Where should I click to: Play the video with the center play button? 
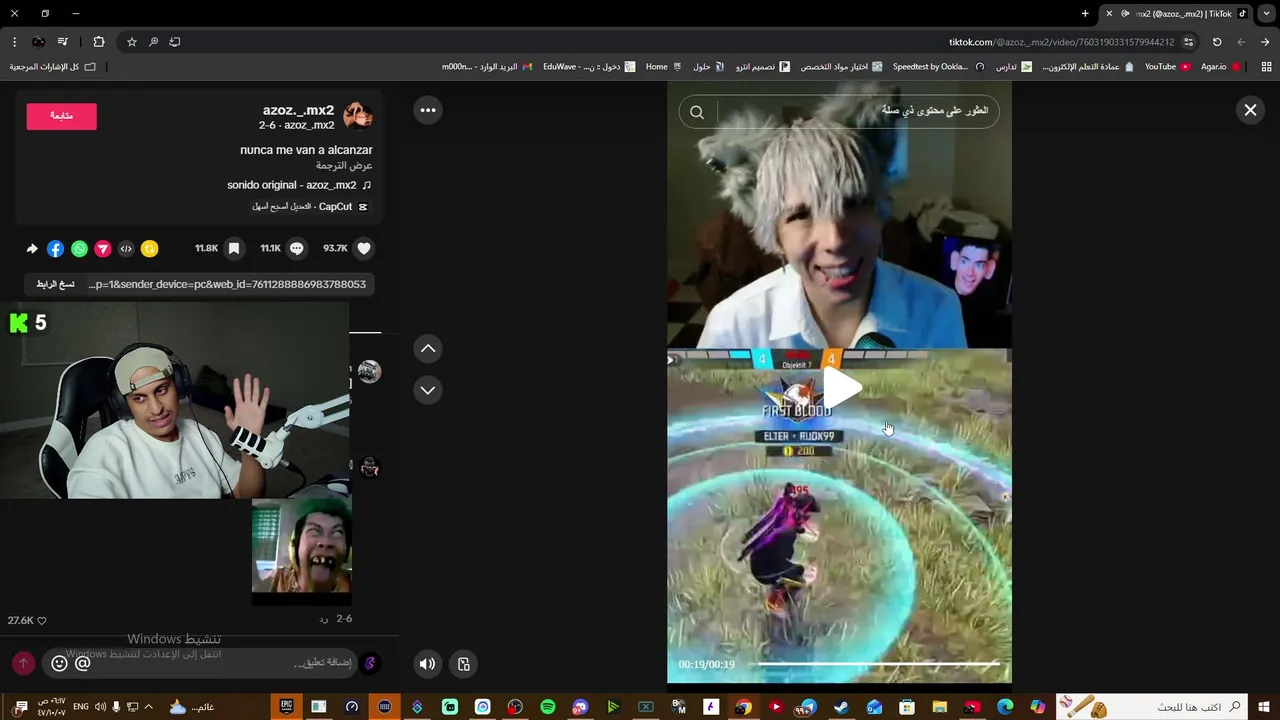840,388
